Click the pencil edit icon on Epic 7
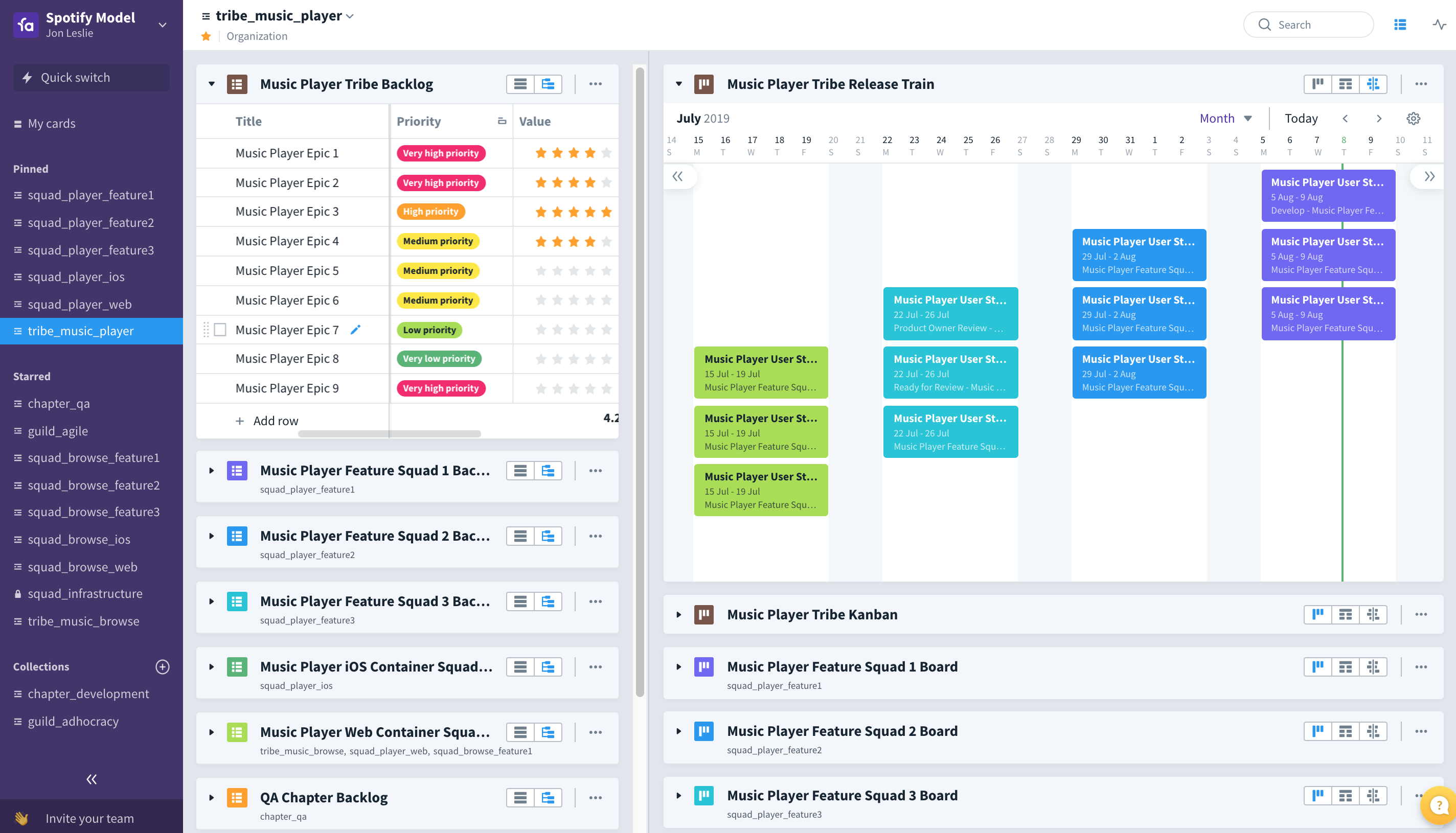The image size is (1456, 833). 355,330
